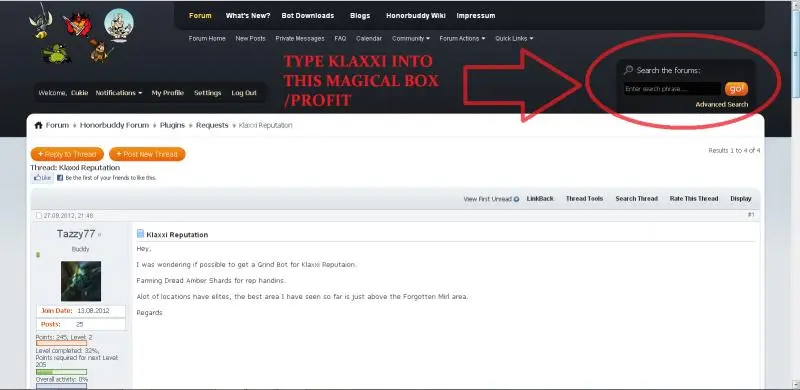
Task: Click the Post New Thread button
Action: click(147, 154)
